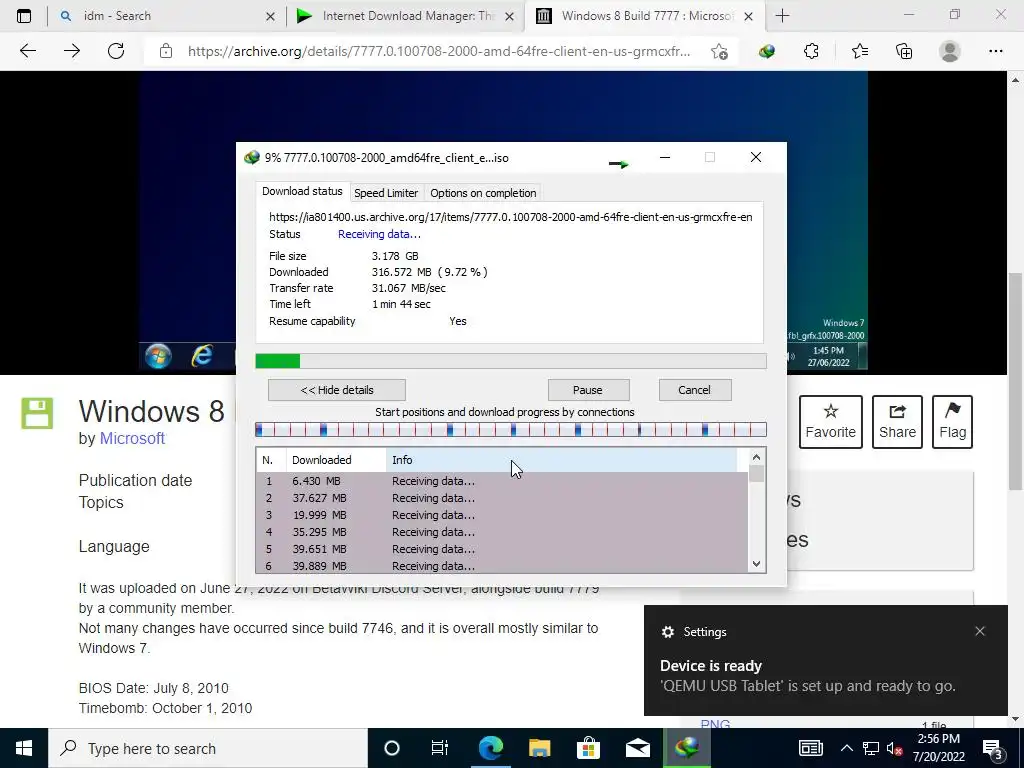Open the tab actions menu icon
Viewport: 1024px width, 768px height.
24,16
